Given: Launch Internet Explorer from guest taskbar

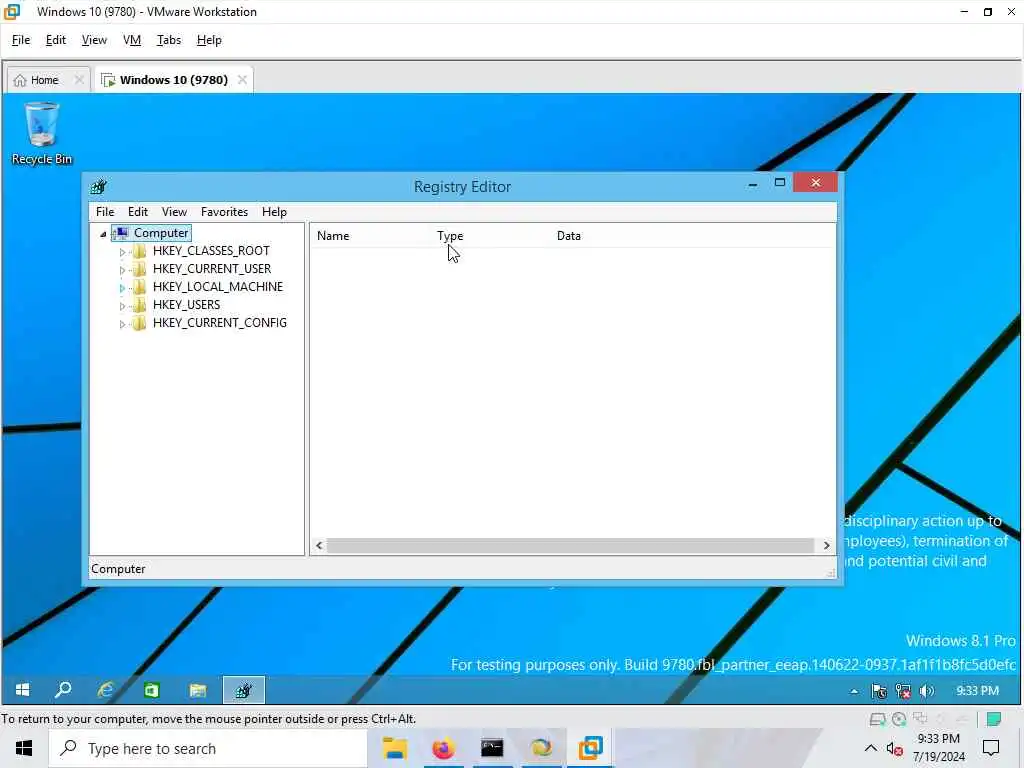Looking at the screenshot, I should coord(106,690).
